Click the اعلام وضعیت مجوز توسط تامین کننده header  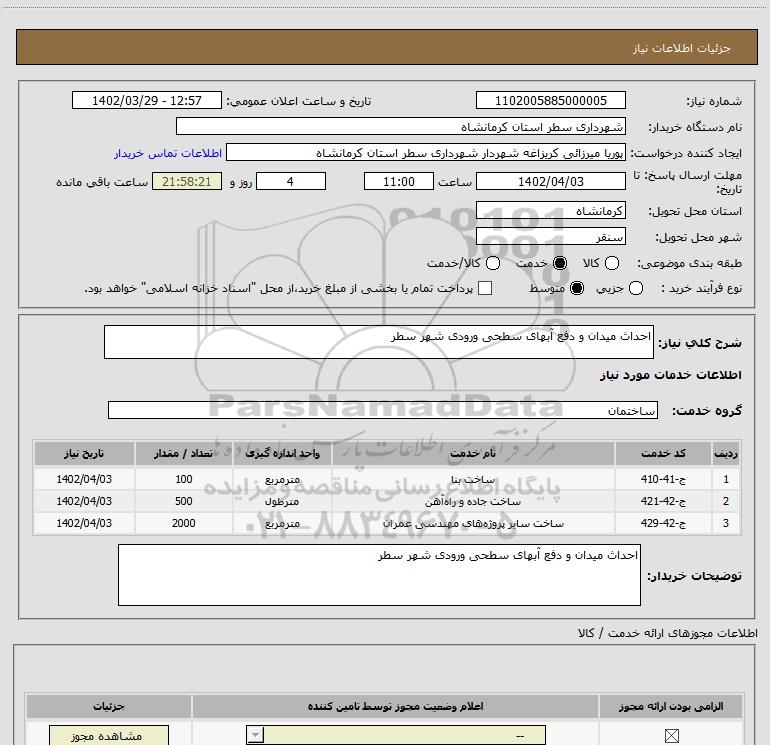click(x=395, y=706)
